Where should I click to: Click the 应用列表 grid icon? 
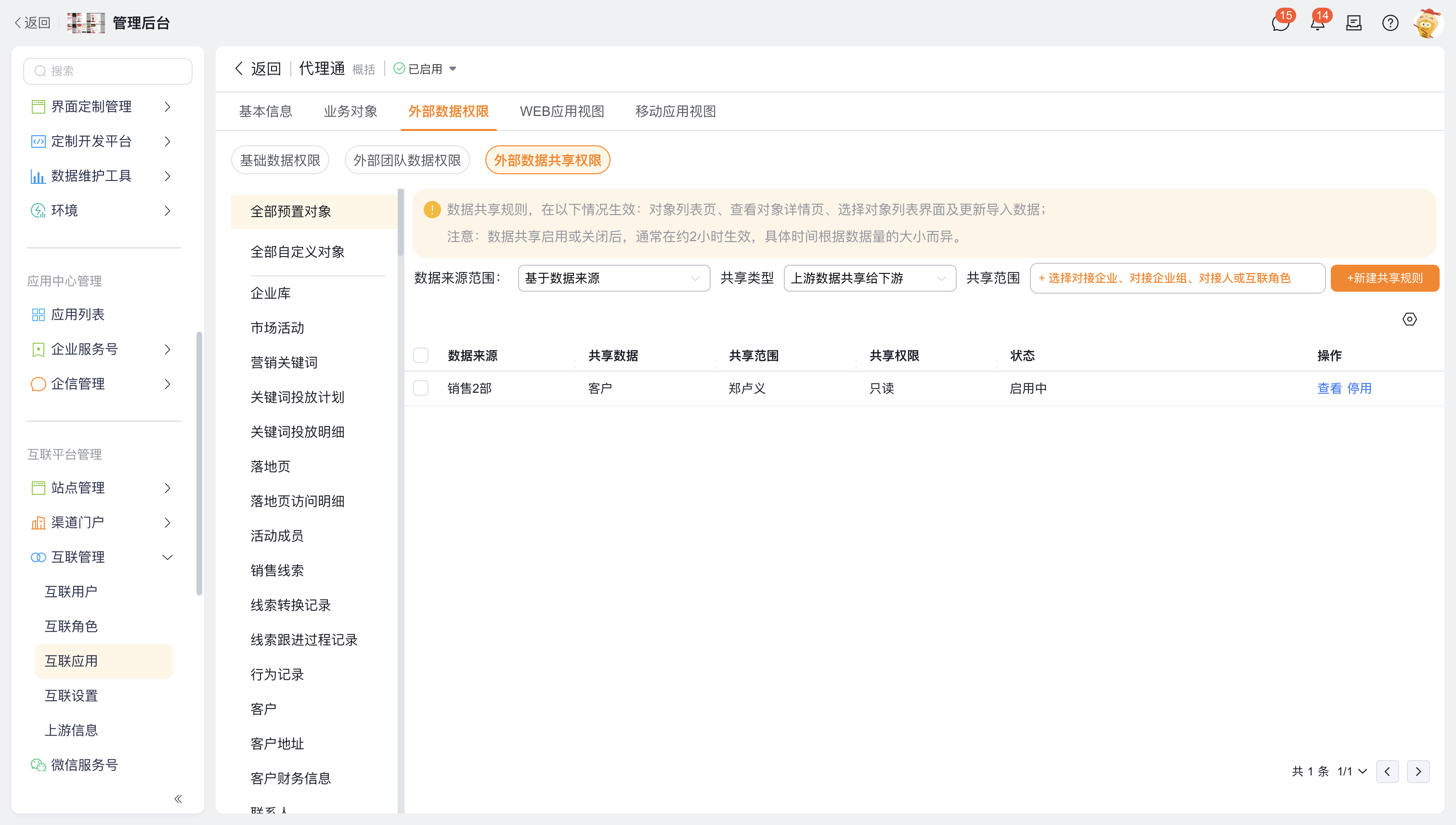tap(38, 314)
